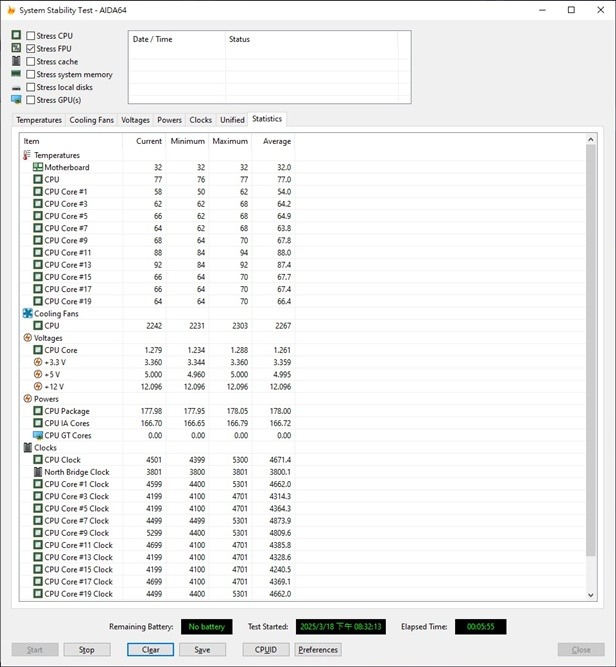
Task: Click the Clocks group icon
Action: (x=28, y=448)
